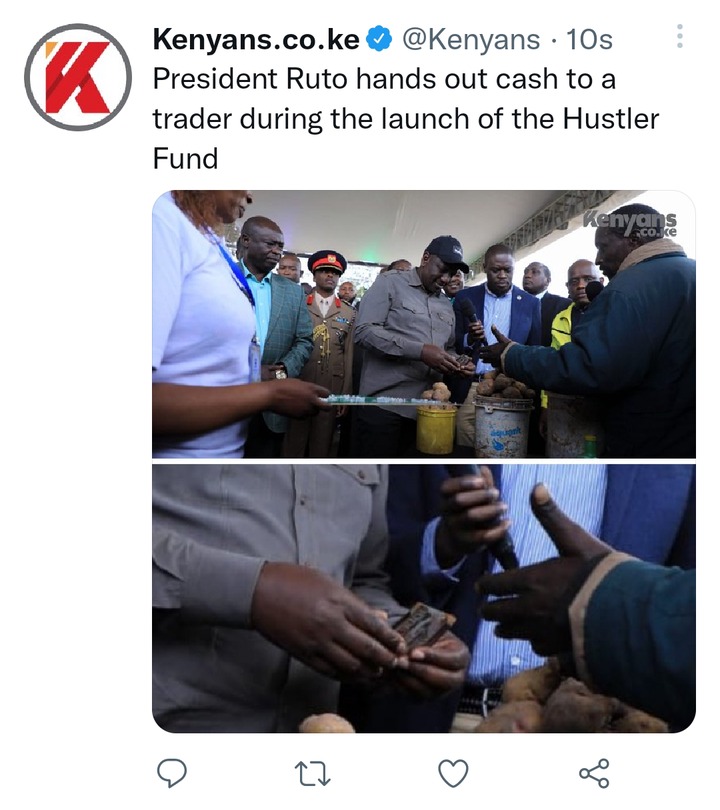Viewport: 720px width, 810px height.
Task: Open the @Kenyans handle link
Action: point(471,39)
